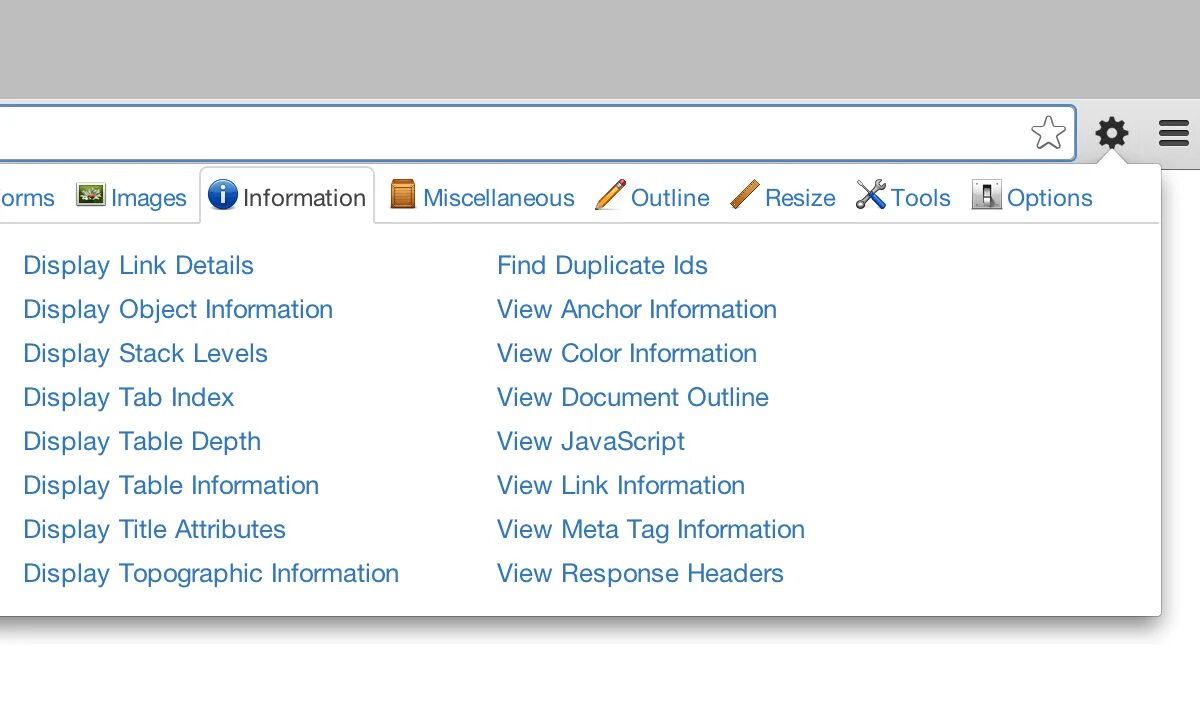1200x720 pixels.
Task: Choose View Response Headers
Action: click(640, 573)
